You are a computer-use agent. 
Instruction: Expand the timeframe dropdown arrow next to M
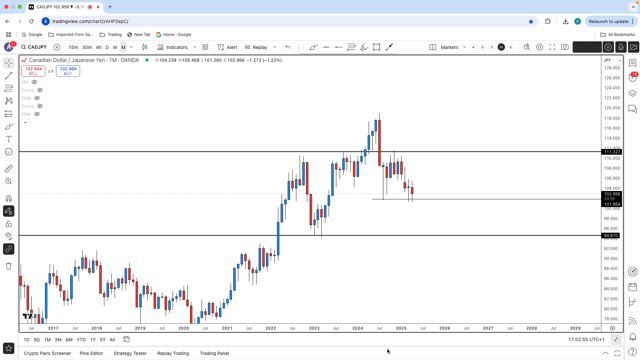[131, 47]
